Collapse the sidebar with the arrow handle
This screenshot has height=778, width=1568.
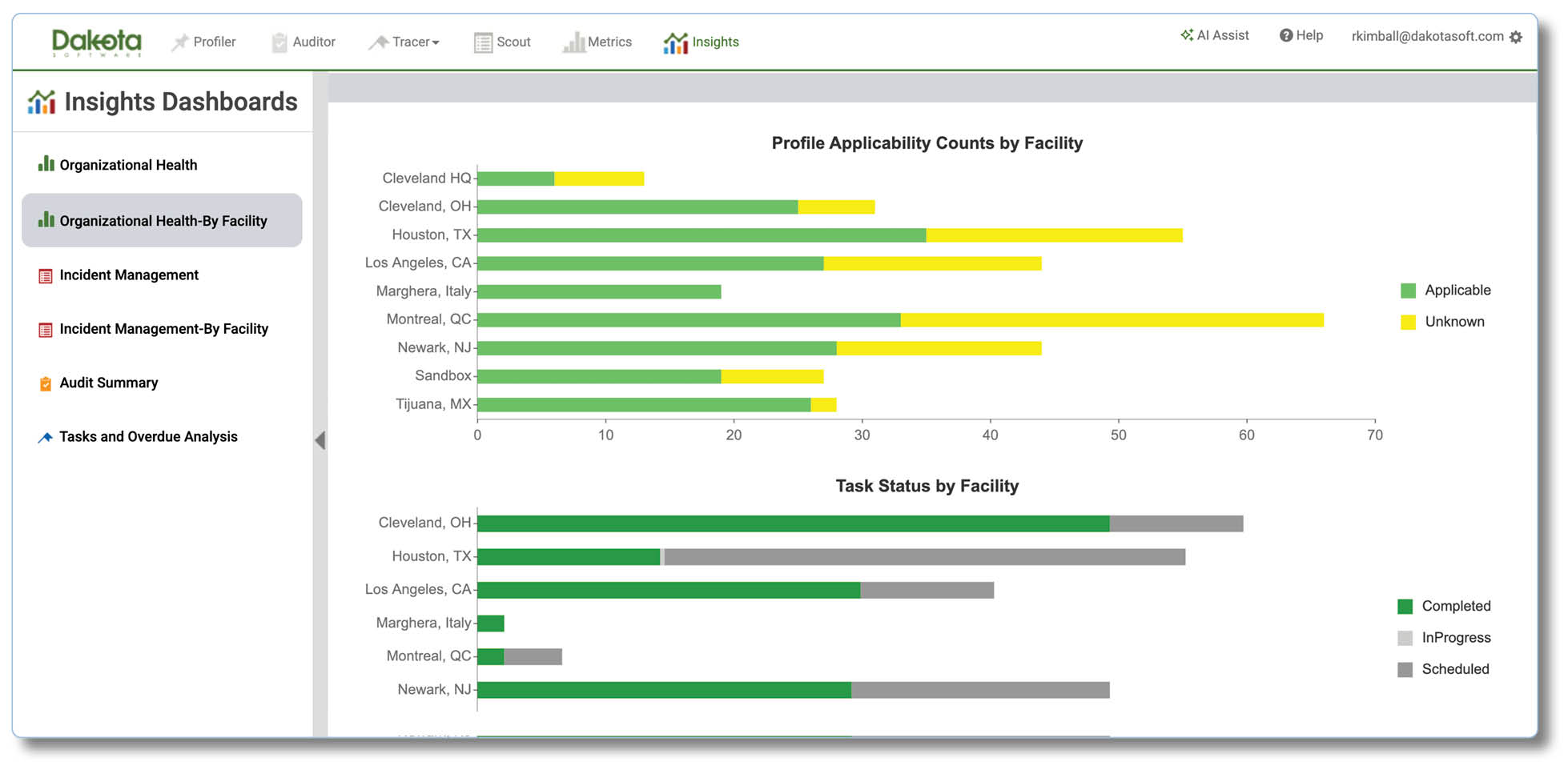coord(320,439)
